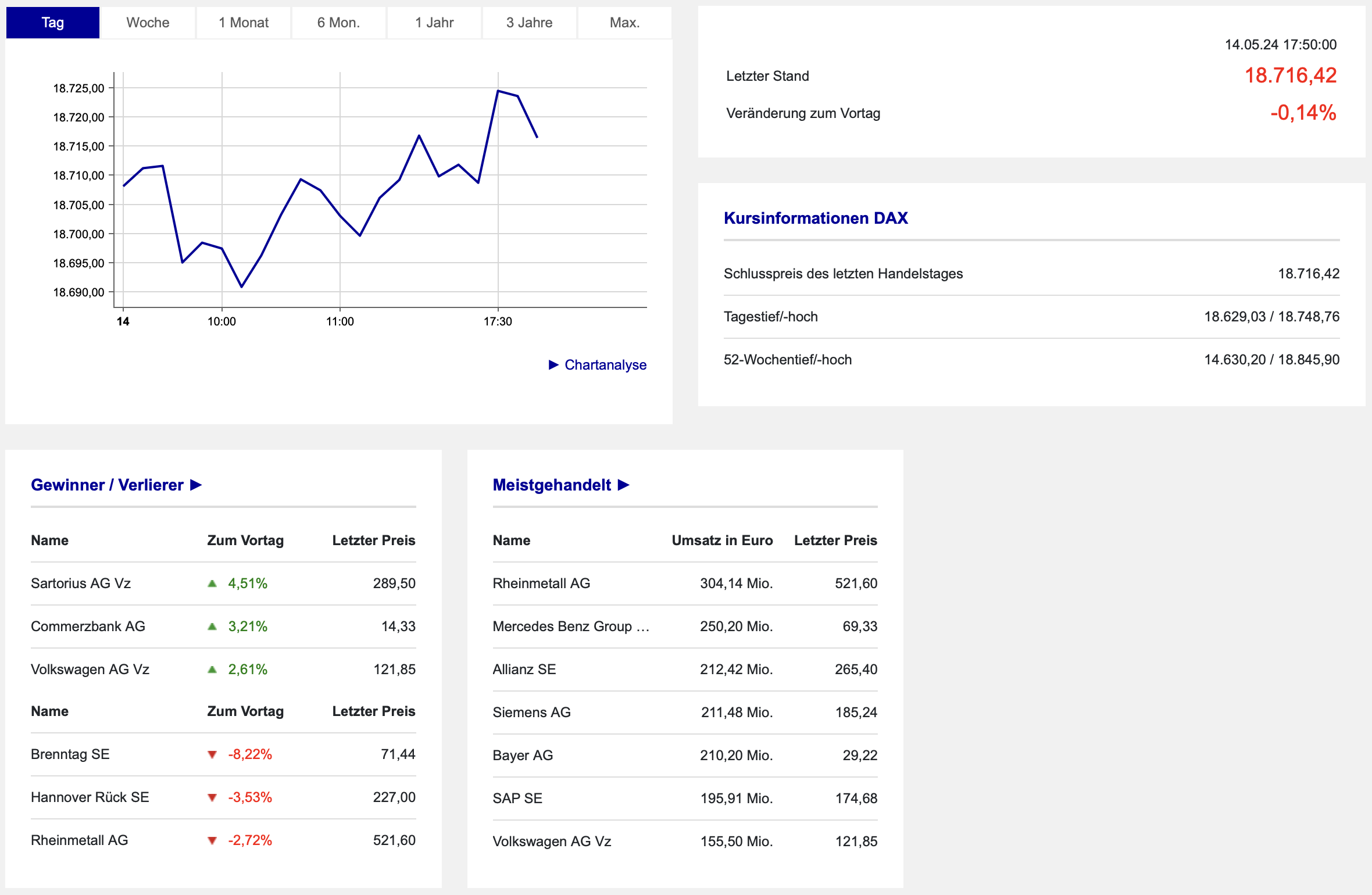The image size is (1372, 895).
Task: Switch to 3 Jahre chart view
Action: pyautogui.click(x=529, y=23)
